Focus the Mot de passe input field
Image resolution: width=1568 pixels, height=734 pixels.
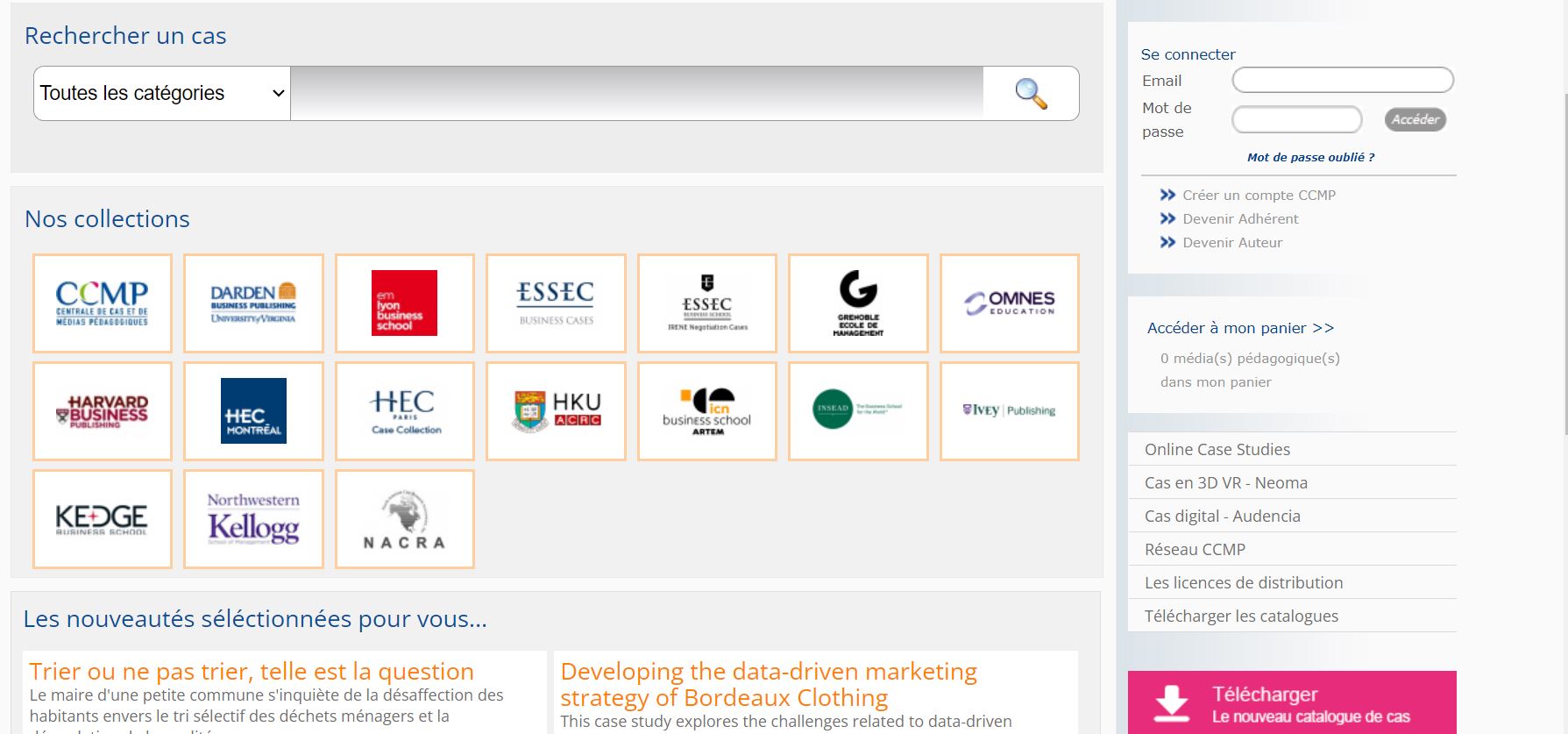pos(1297,119)
